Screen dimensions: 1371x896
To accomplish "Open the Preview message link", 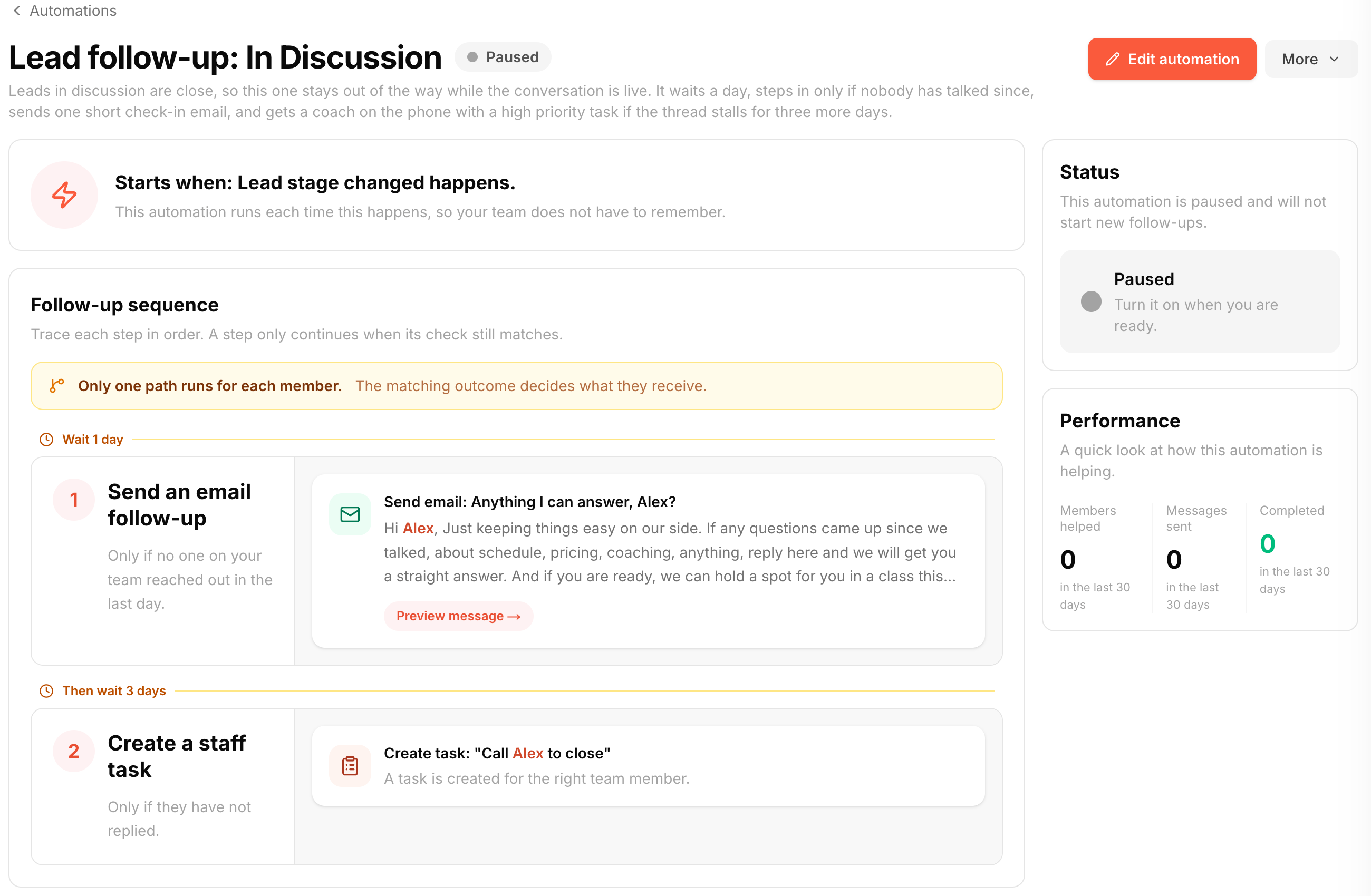I will [x=459, y=616].
